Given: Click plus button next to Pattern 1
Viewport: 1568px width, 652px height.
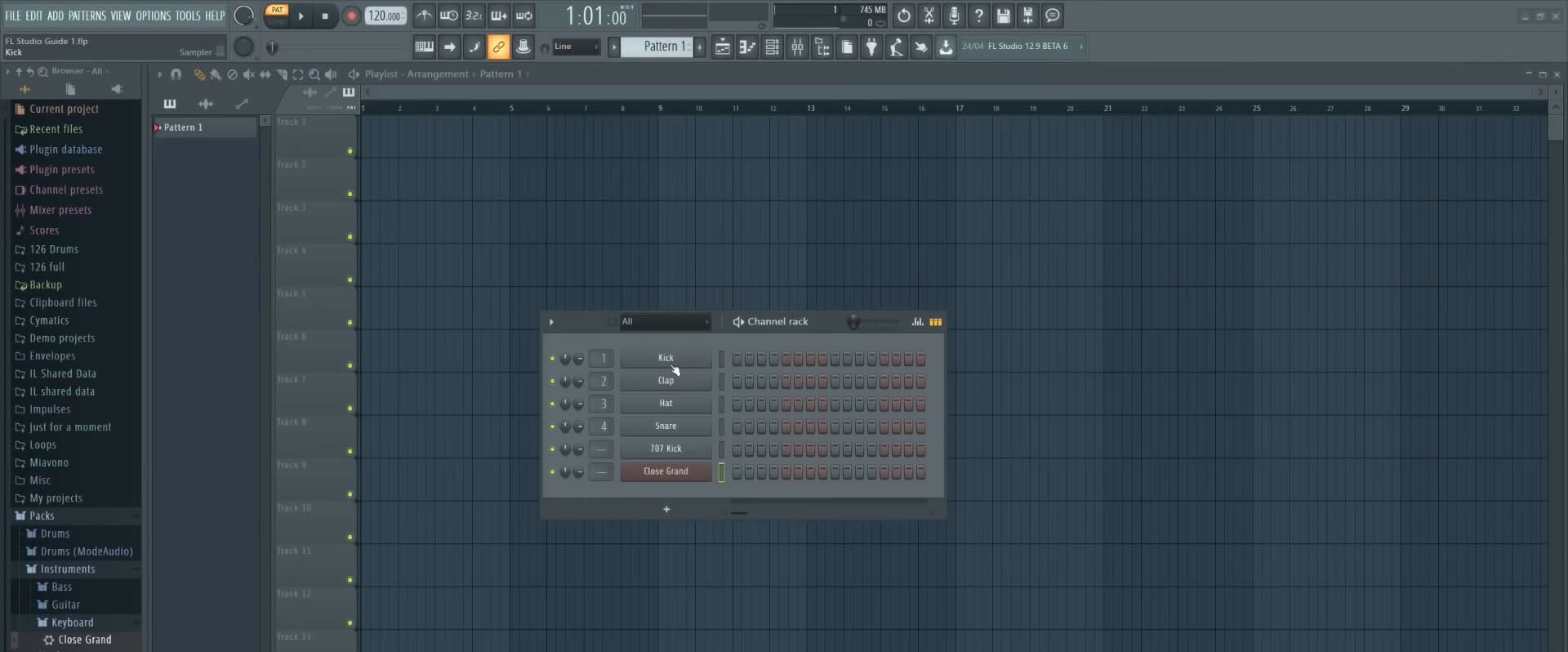Looking at the screenshot, I should tap(700, 47).
